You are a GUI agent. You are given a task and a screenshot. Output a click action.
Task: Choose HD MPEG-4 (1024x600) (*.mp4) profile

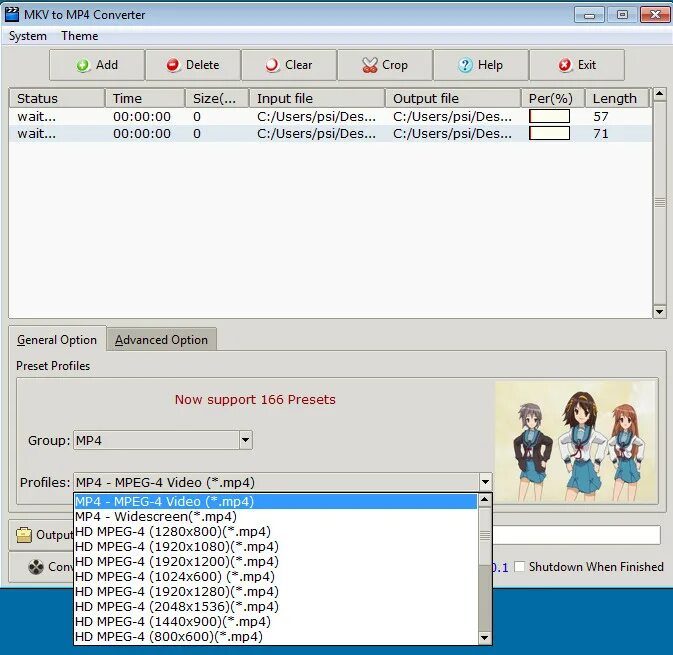pos(276,576)
